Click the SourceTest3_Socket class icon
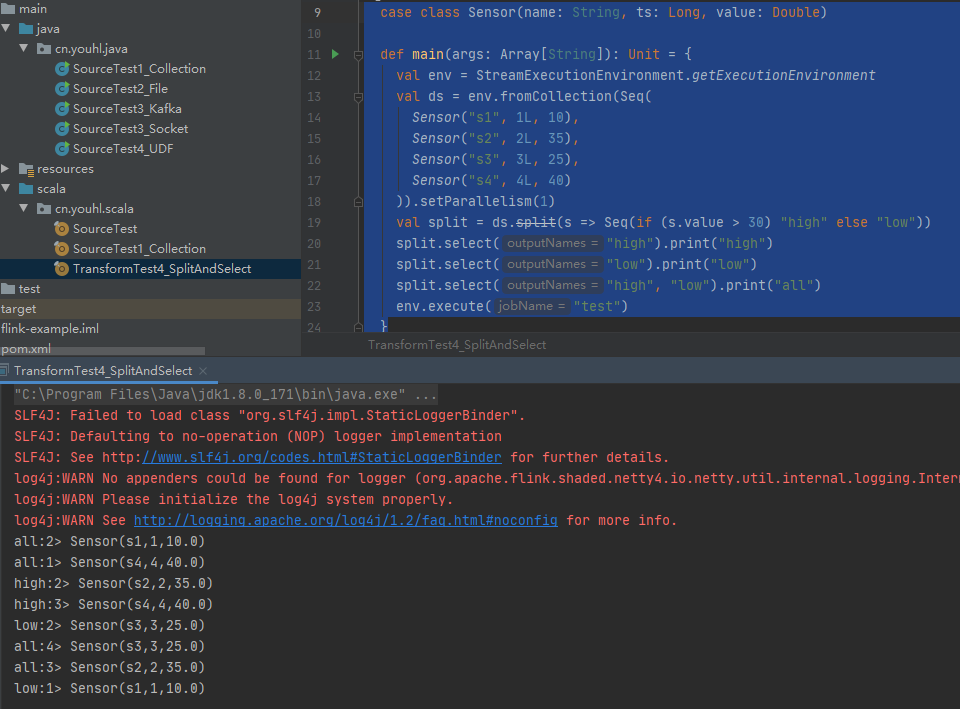 [x=62, y=129]
